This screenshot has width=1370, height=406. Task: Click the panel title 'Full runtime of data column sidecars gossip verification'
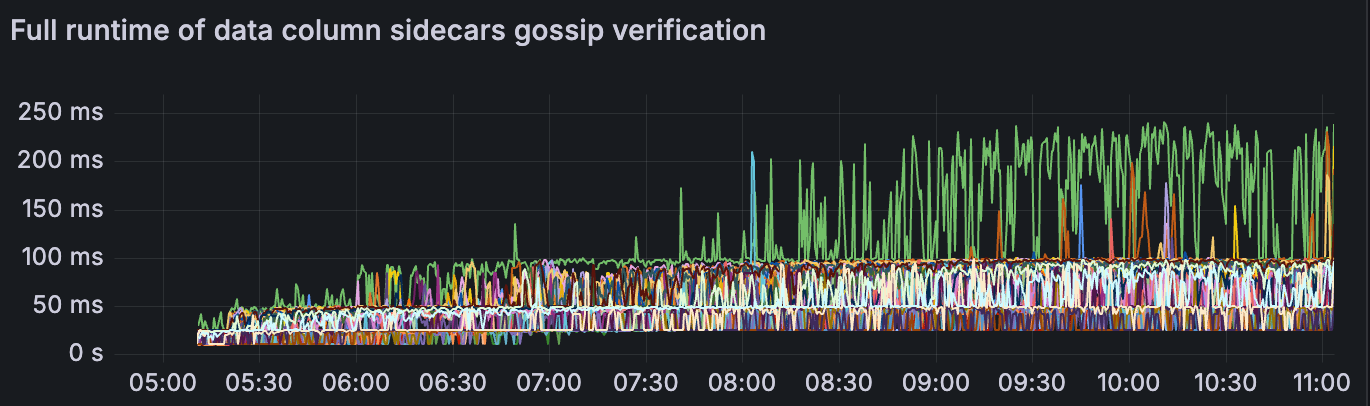[x=388, y=31]
